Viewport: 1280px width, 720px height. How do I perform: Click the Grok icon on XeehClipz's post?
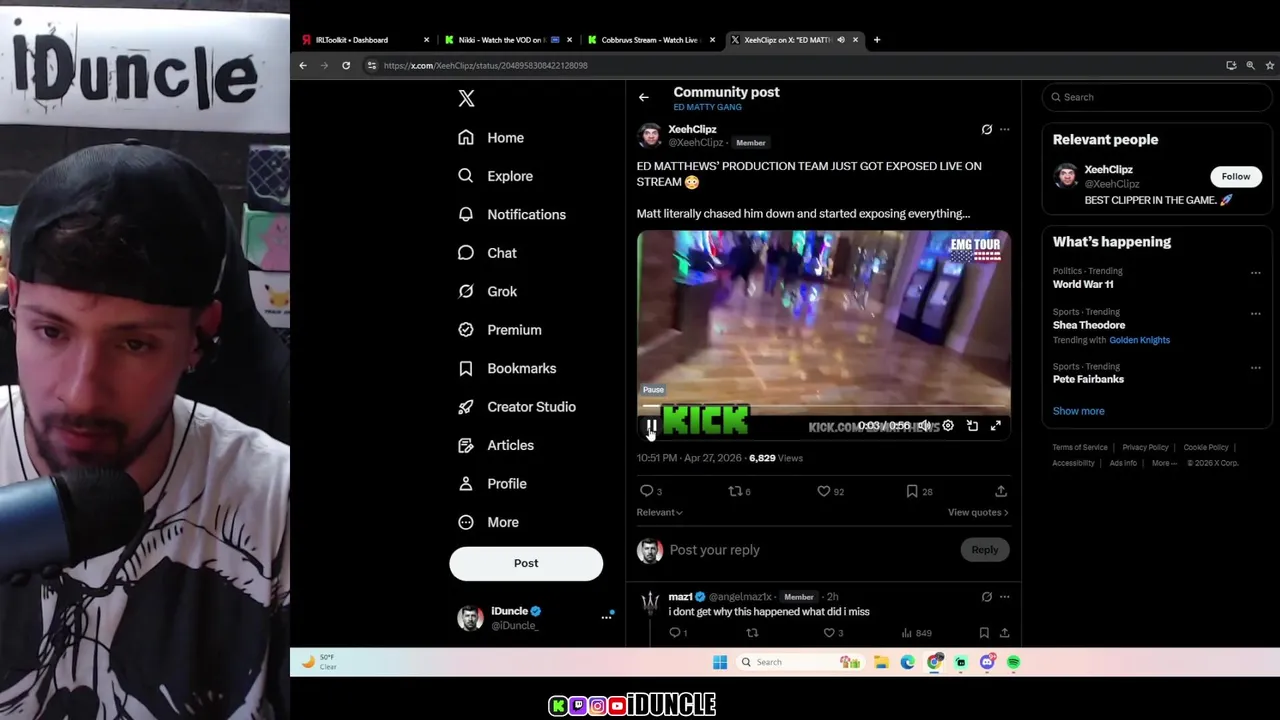[987, 129]
